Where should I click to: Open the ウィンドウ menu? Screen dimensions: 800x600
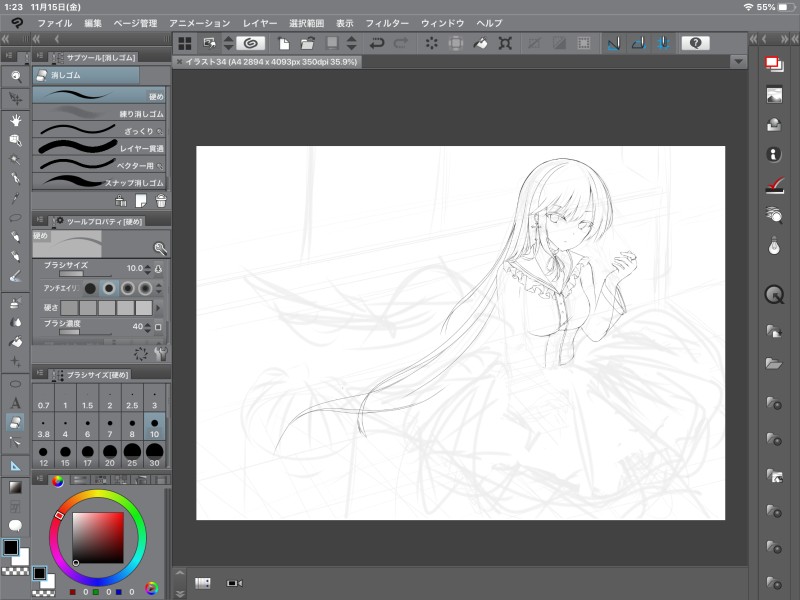pyautogui.click(x=442, y=23)
